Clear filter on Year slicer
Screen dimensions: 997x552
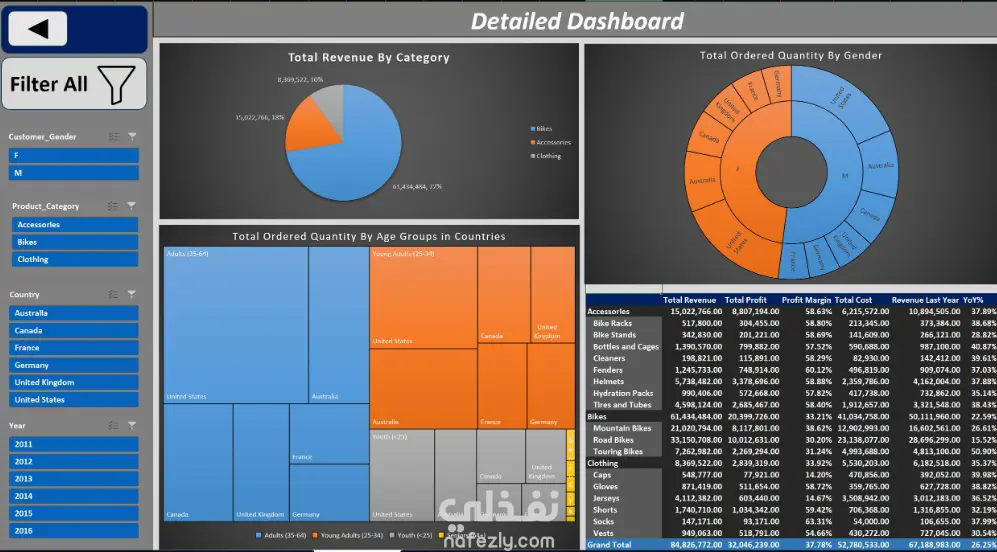click(132, 425)
